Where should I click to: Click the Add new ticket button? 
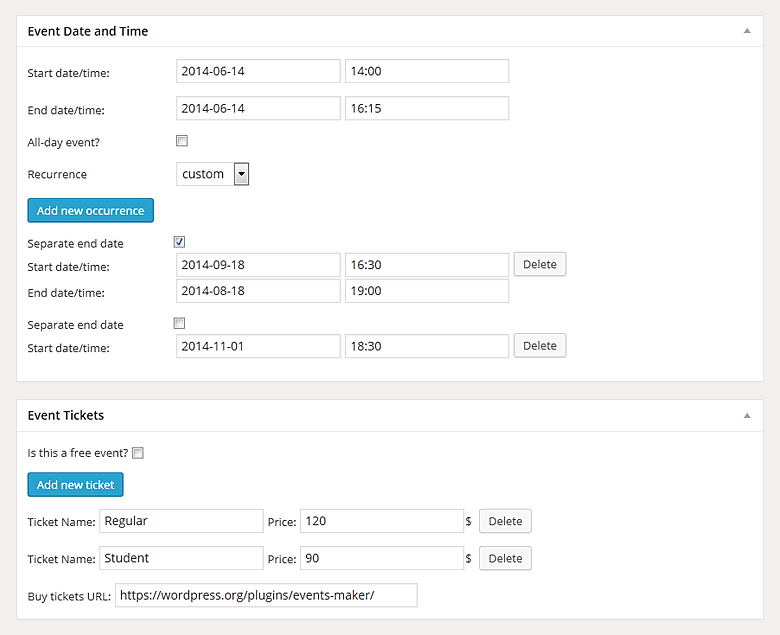tap(75, 485)
